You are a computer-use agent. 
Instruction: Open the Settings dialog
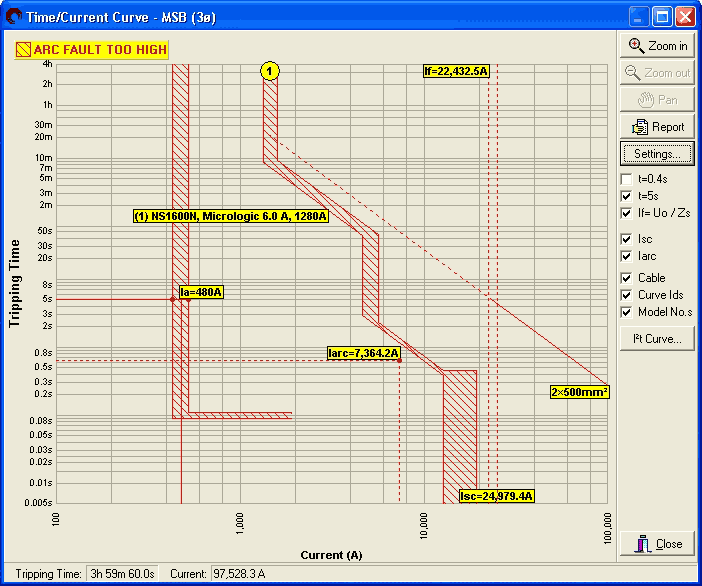click(x=657, y=154)
